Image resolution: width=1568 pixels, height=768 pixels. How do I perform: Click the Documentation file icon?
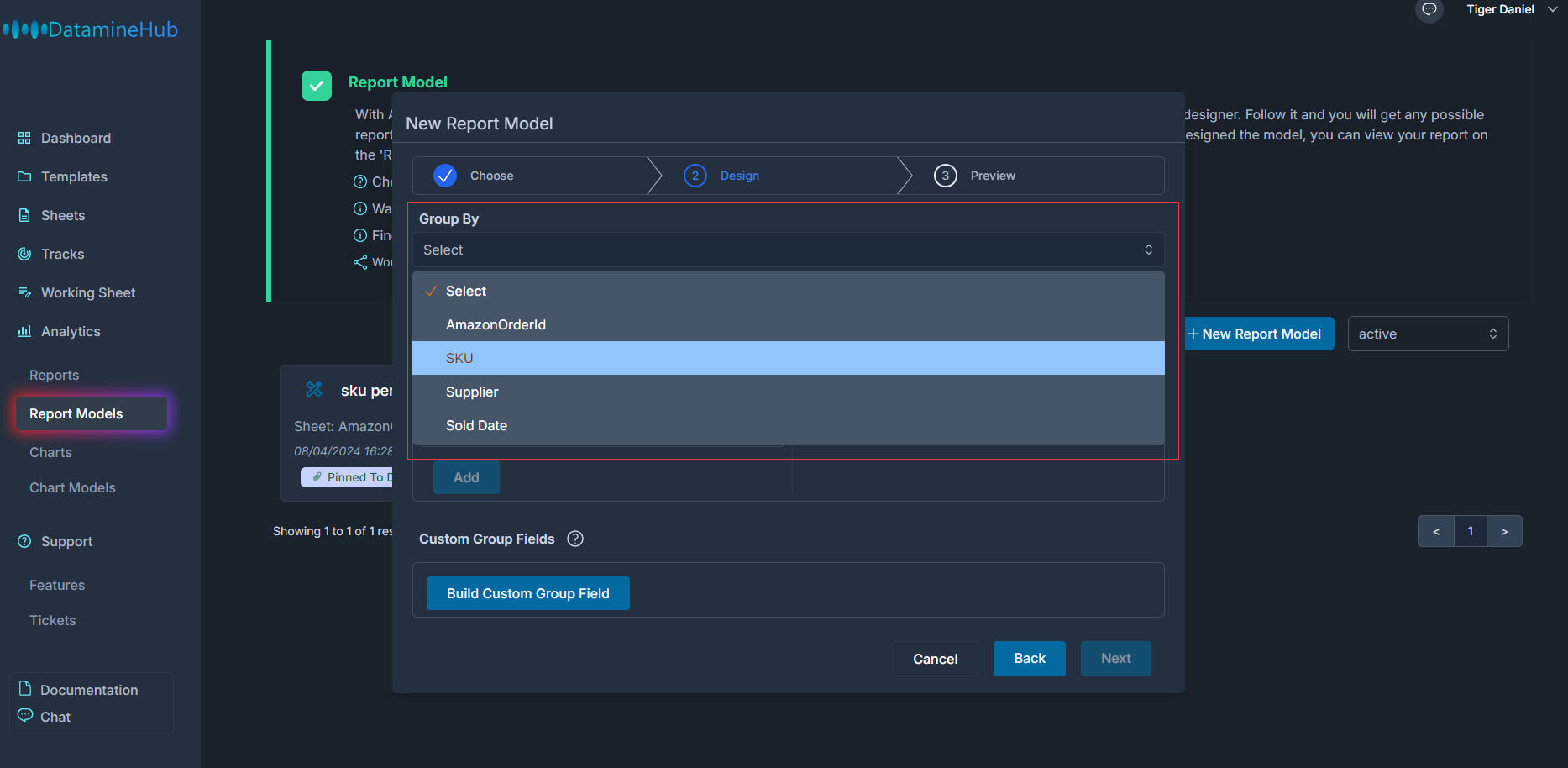[25, 688]
